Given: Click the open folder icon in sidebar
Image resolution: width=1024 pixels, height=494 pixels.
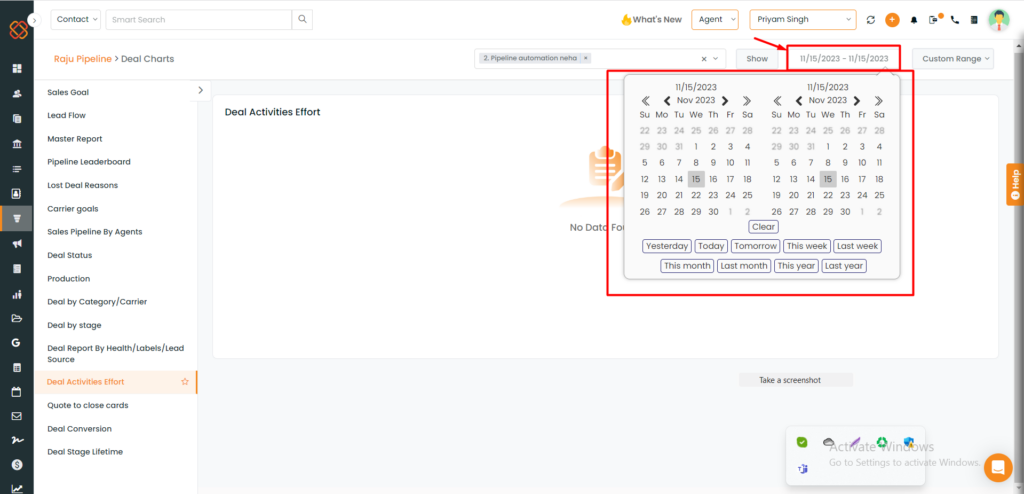Looking at the screenshot, I should pyautogui.click(x=17, y=318).
